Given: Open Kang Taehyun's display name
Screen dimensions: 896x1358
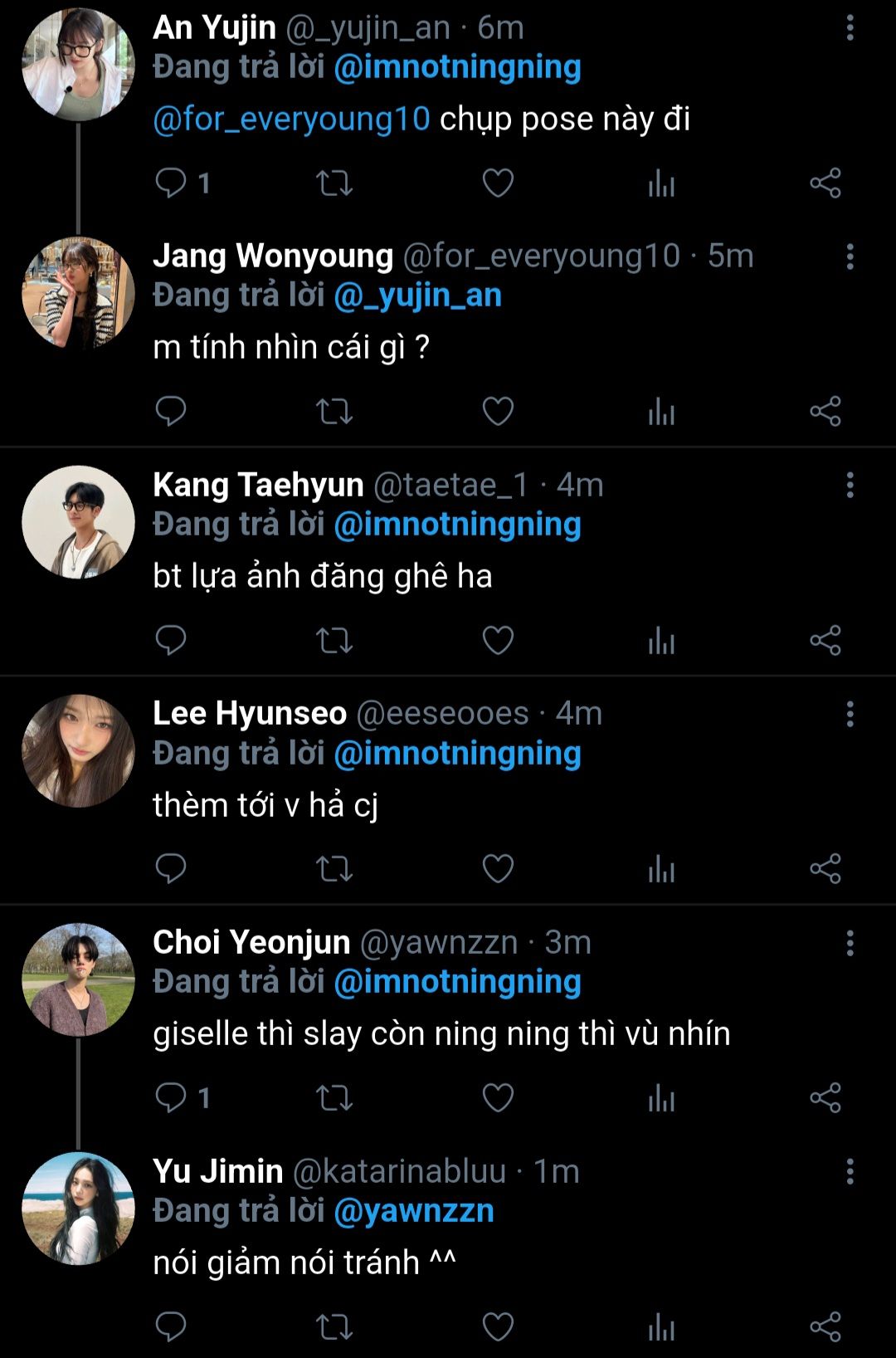Looking at the screenshot, I should (258, 485).
